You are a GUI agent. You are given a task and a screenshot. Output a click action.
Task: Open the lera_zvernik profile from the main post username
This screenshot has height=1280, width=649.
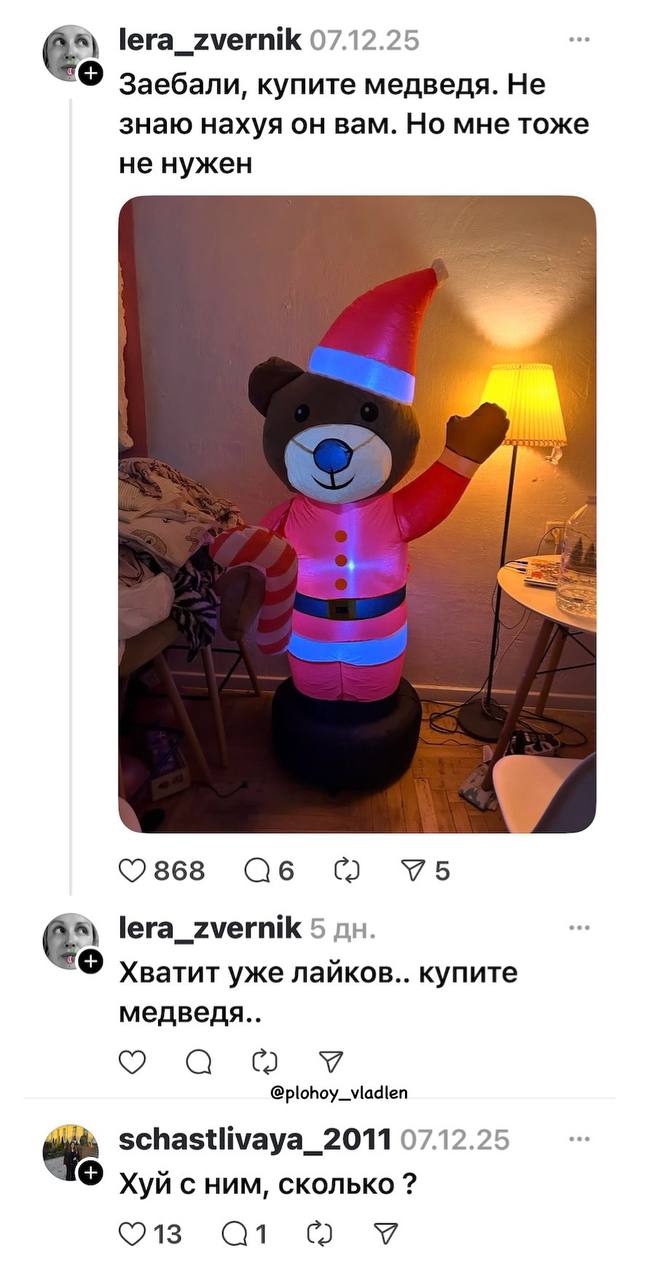pos(211,40)
